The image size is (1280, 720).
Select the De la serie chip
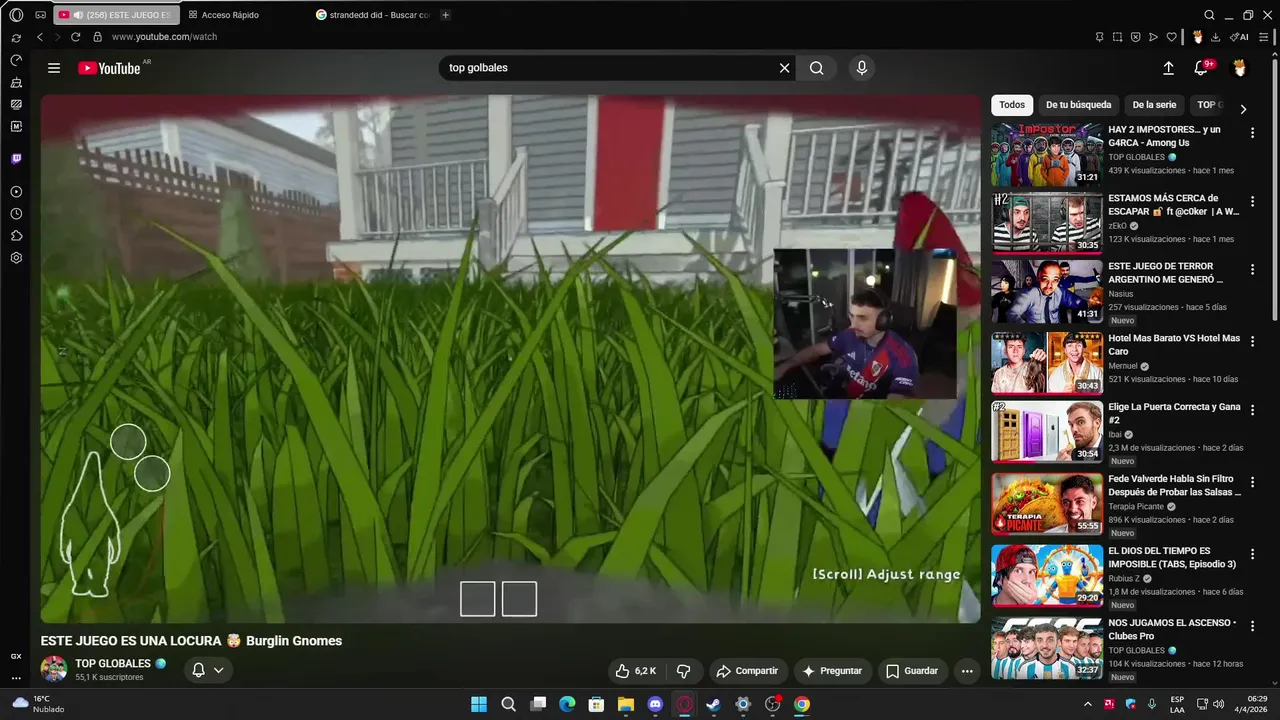(1154, 105)
